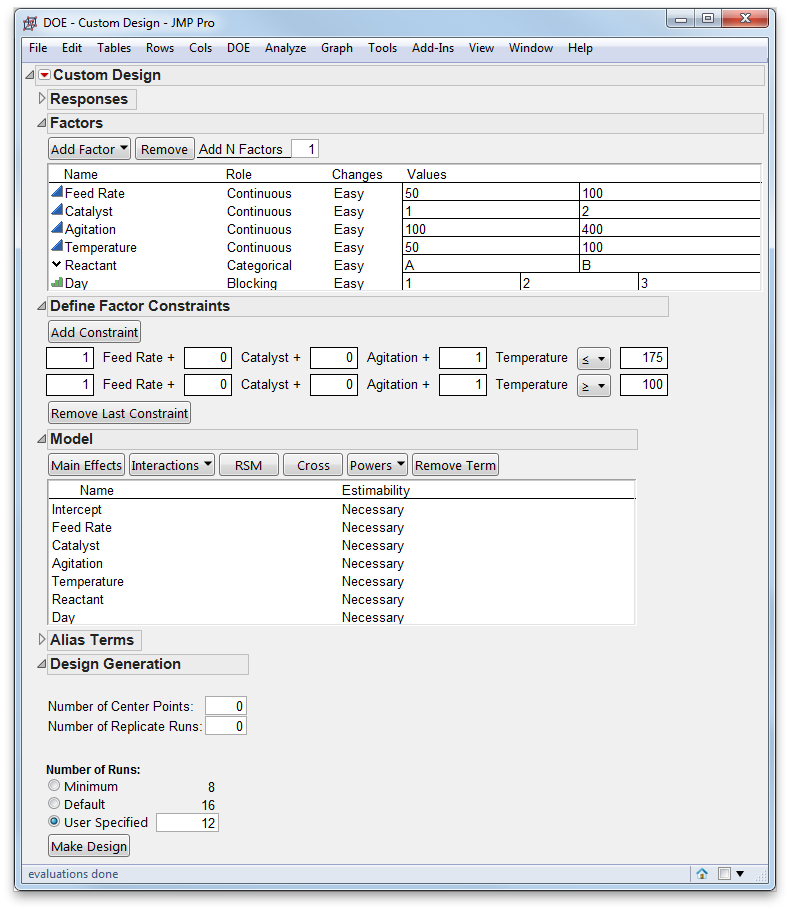
Task: Click the Number of Replicate Runs field
Action: (226, 726)
